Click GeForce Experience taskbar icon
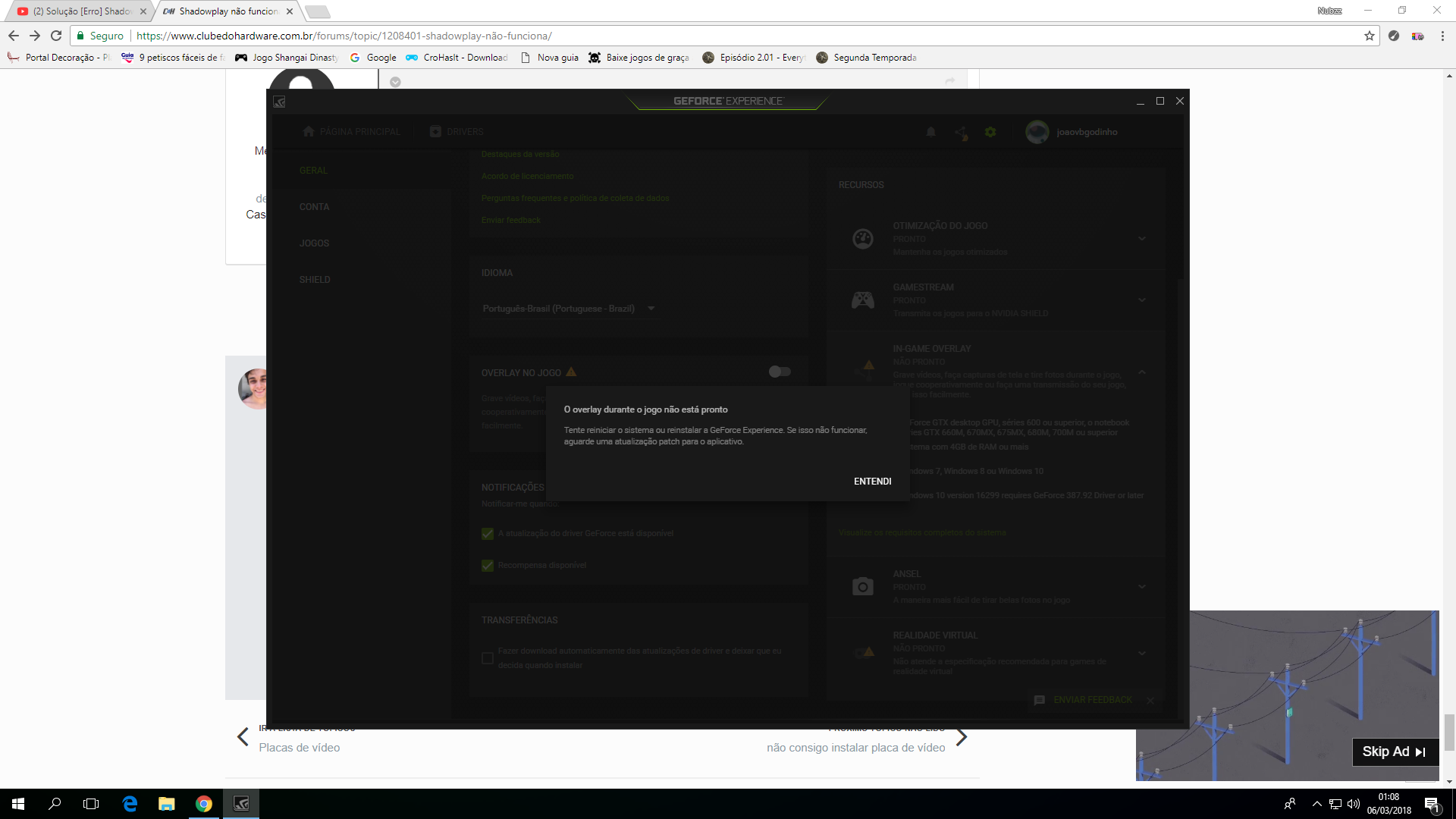This screenshot has width=1456, height=819. [x=241, y=804]
